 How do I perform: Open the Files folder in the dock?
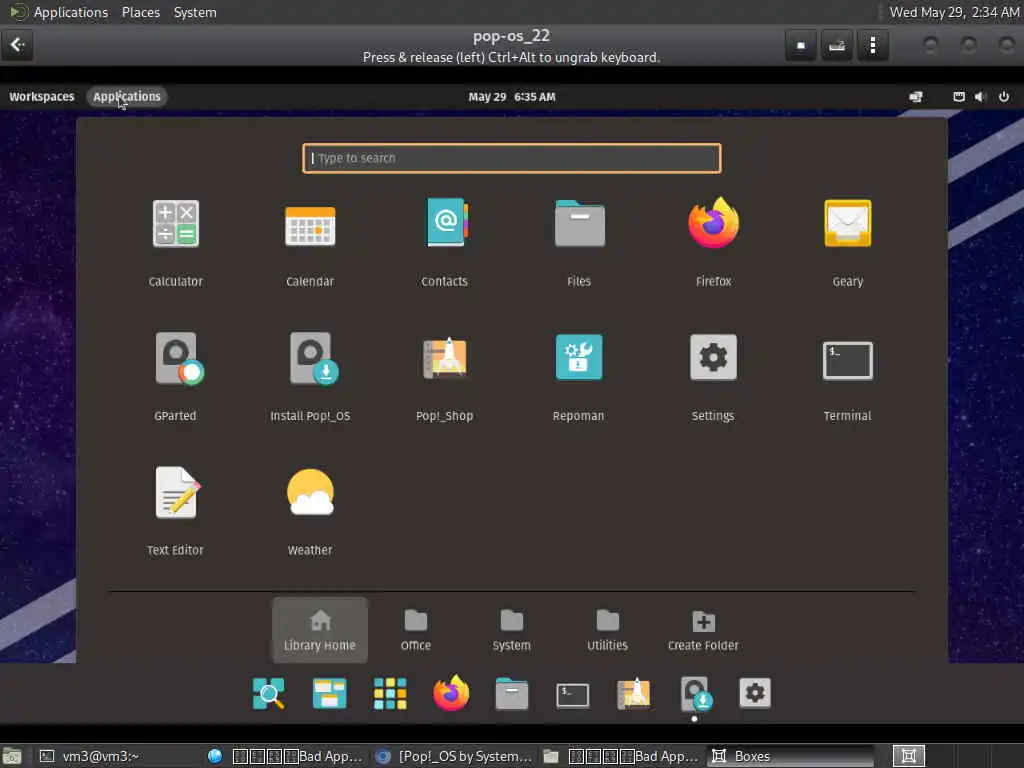tap(511, 694)
